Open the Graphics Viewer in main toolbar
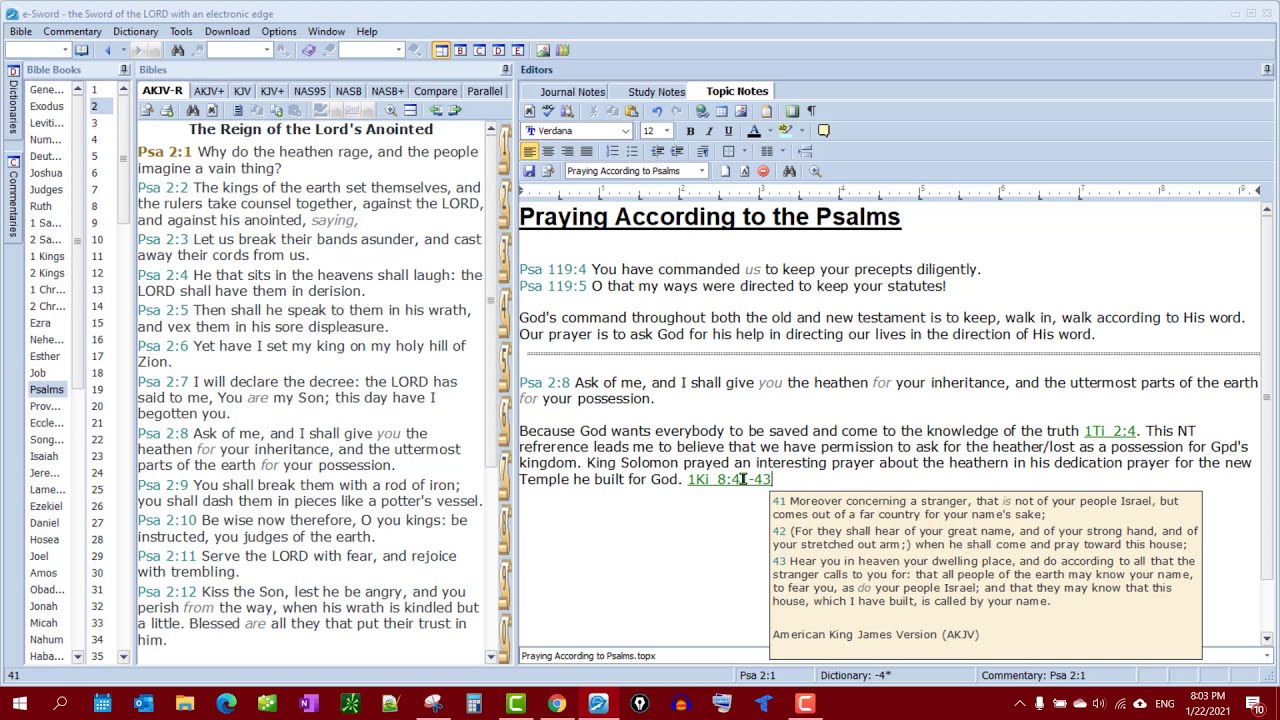The width and height of the screenshot is (1280, 720). [x=543, y=50]
